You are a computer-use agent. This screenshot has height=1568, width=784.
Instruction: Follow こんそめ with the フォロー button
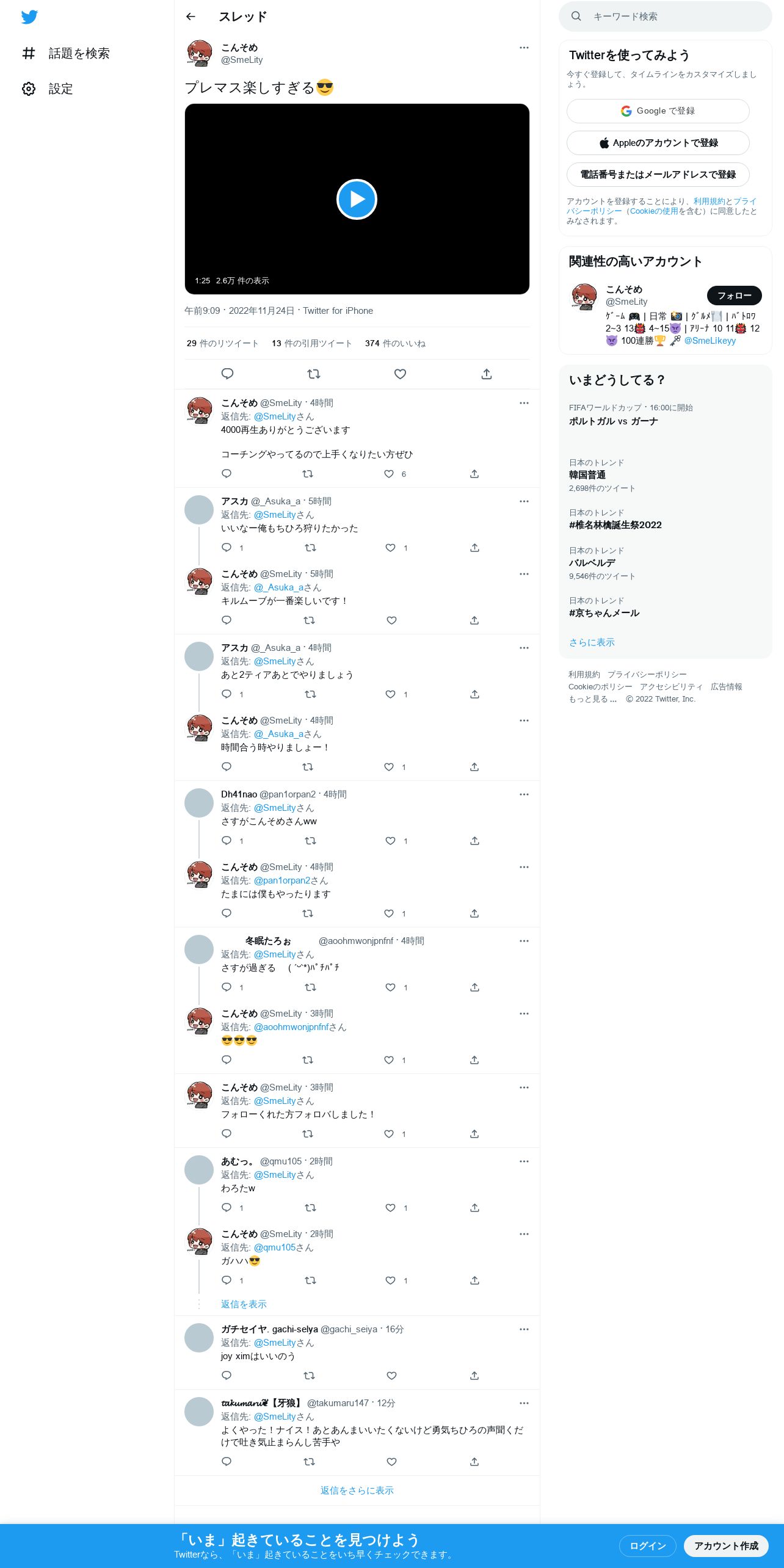(x=735, y=296)
